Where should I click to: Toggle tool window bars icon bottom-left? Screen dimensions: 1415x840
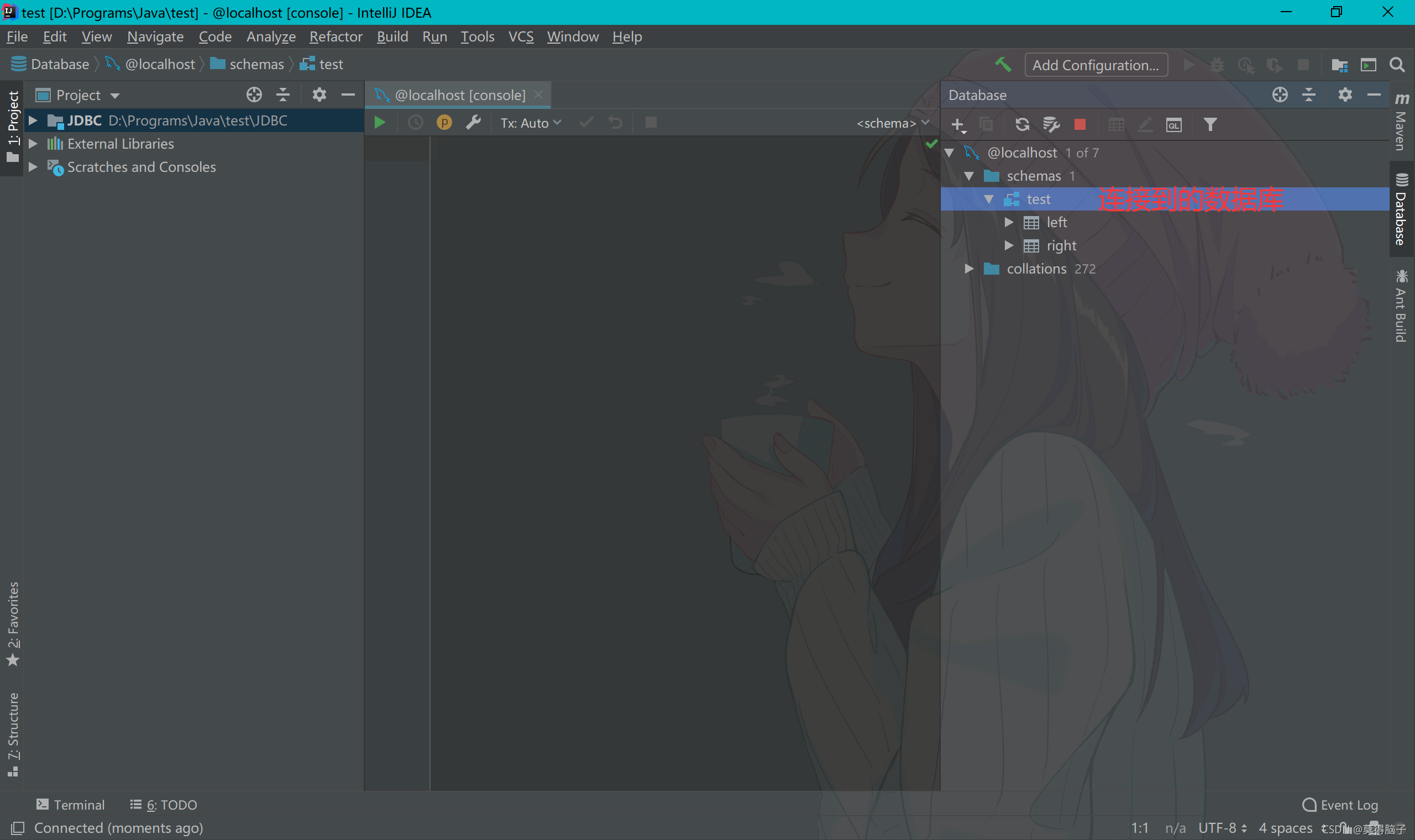point(18,828)
